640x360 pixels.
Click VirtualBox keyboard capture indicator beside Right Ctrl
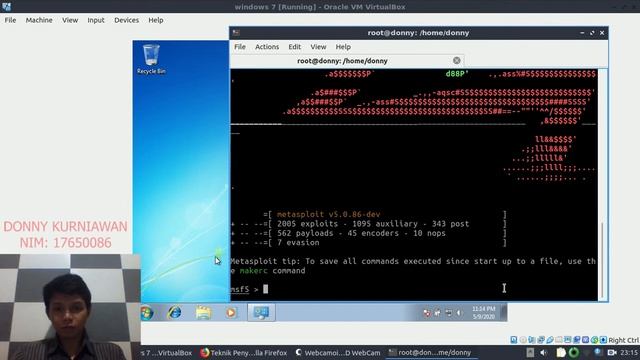coord(604,340)
